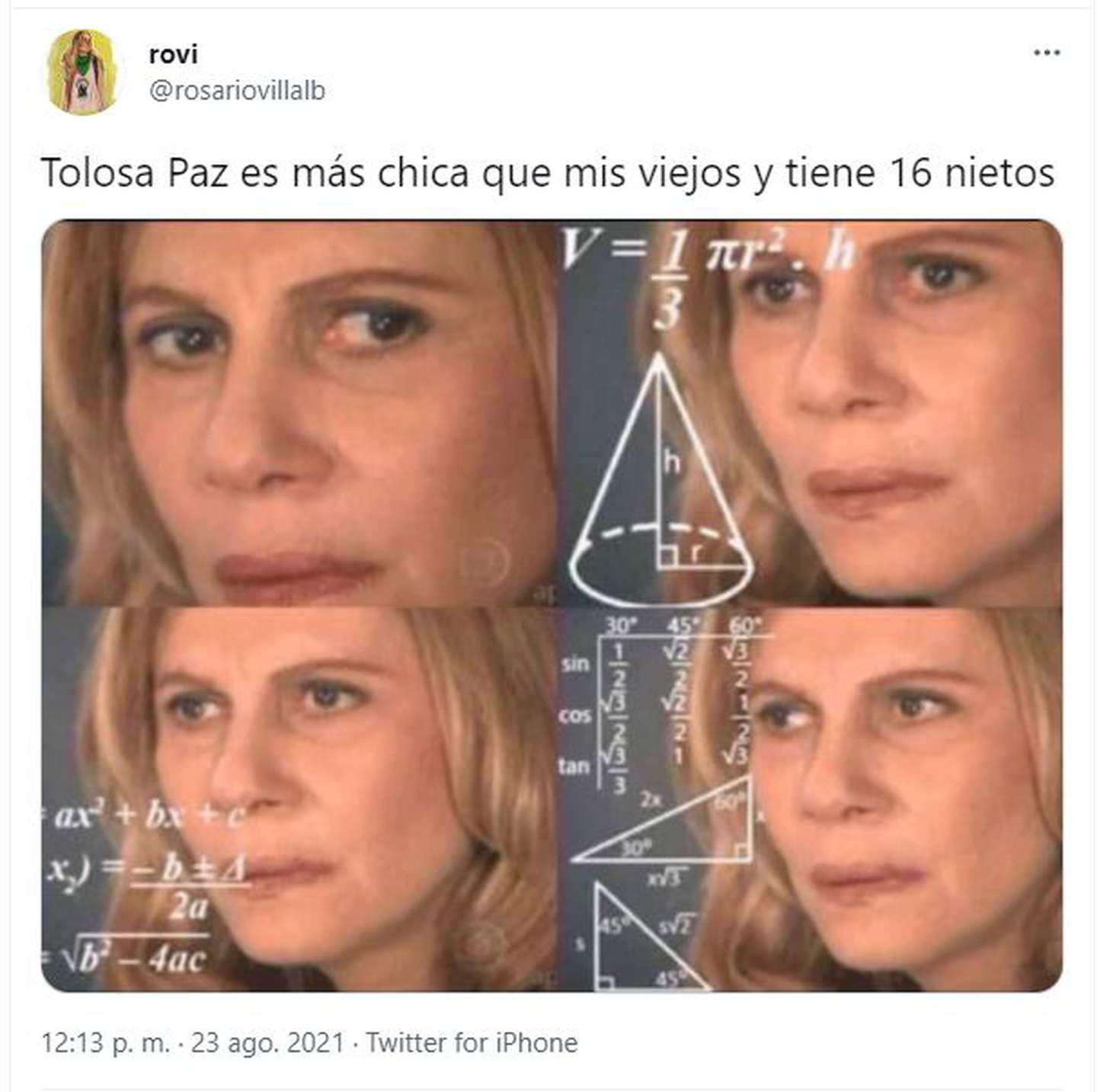1097x1092 pixels.
Task: Click rovi's profile avatar picture
Action: [82, 72]
